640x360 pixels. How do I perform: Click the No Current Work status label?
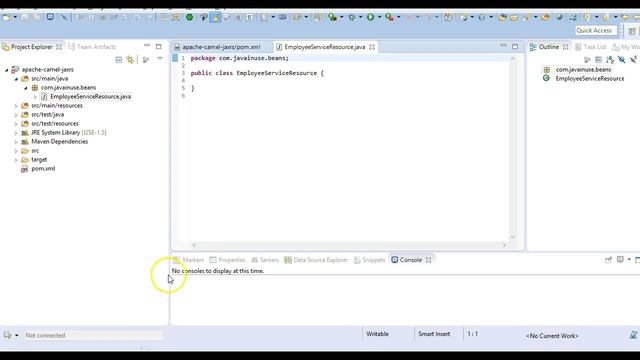coord(552,336)
